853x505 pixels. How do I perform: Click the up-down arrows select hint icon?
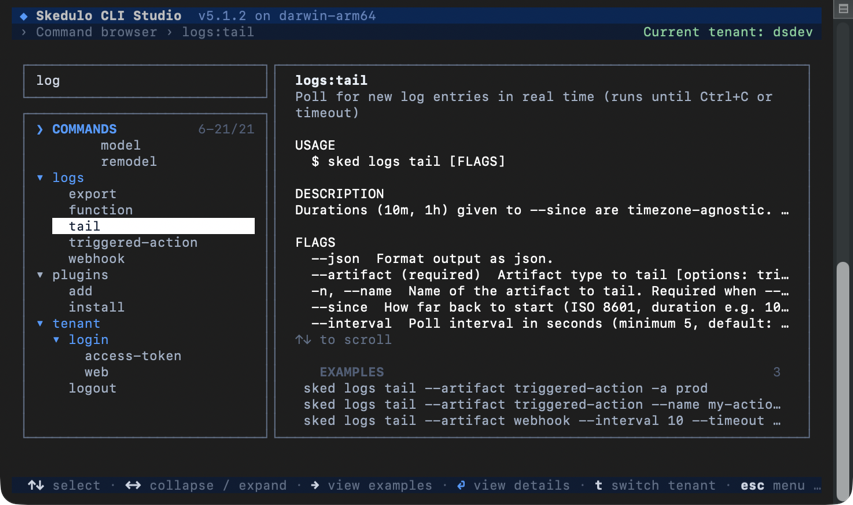coord(36,485)
